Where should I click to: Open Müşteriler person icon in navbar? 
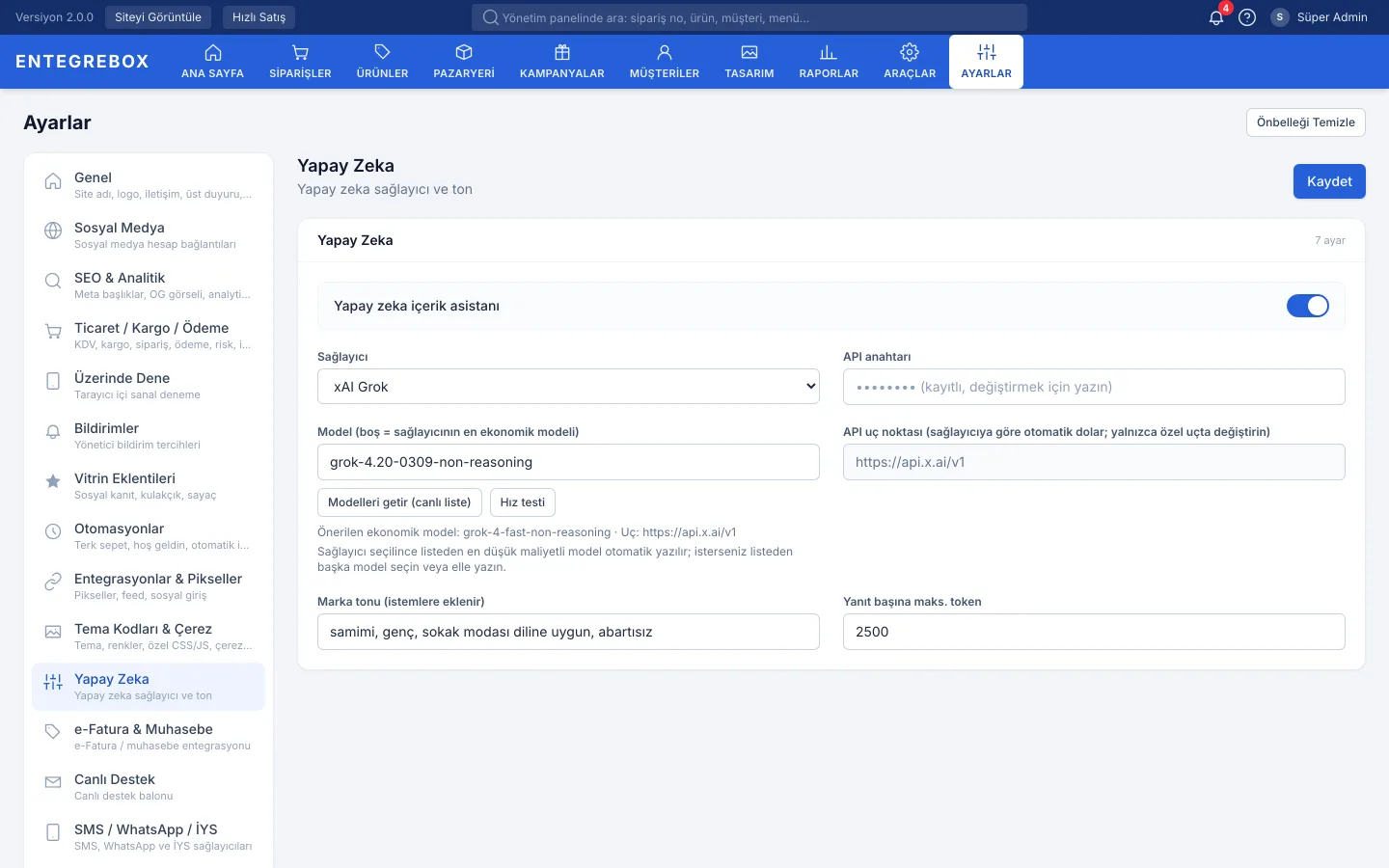tap(665, 52)
